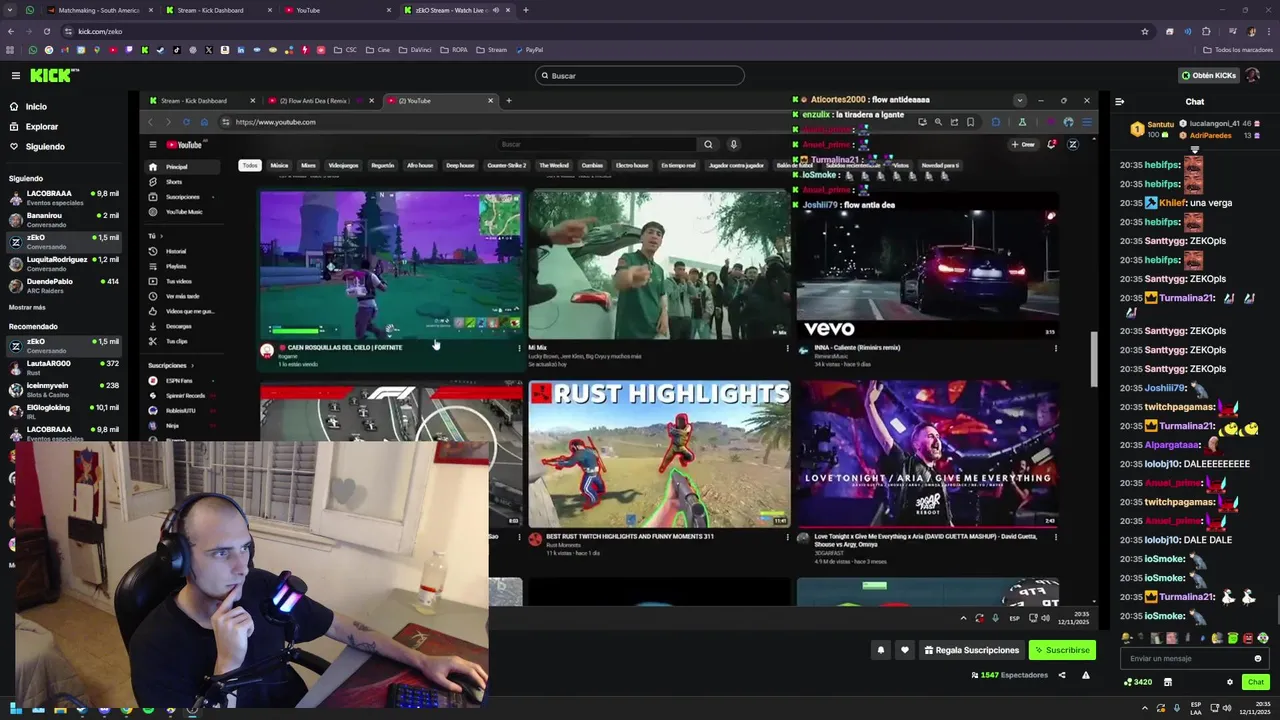The height and width of the screenshot is (720, 1280).
Task: Open the X (Twitter) bookmark icon
Action: pos(208,50)
